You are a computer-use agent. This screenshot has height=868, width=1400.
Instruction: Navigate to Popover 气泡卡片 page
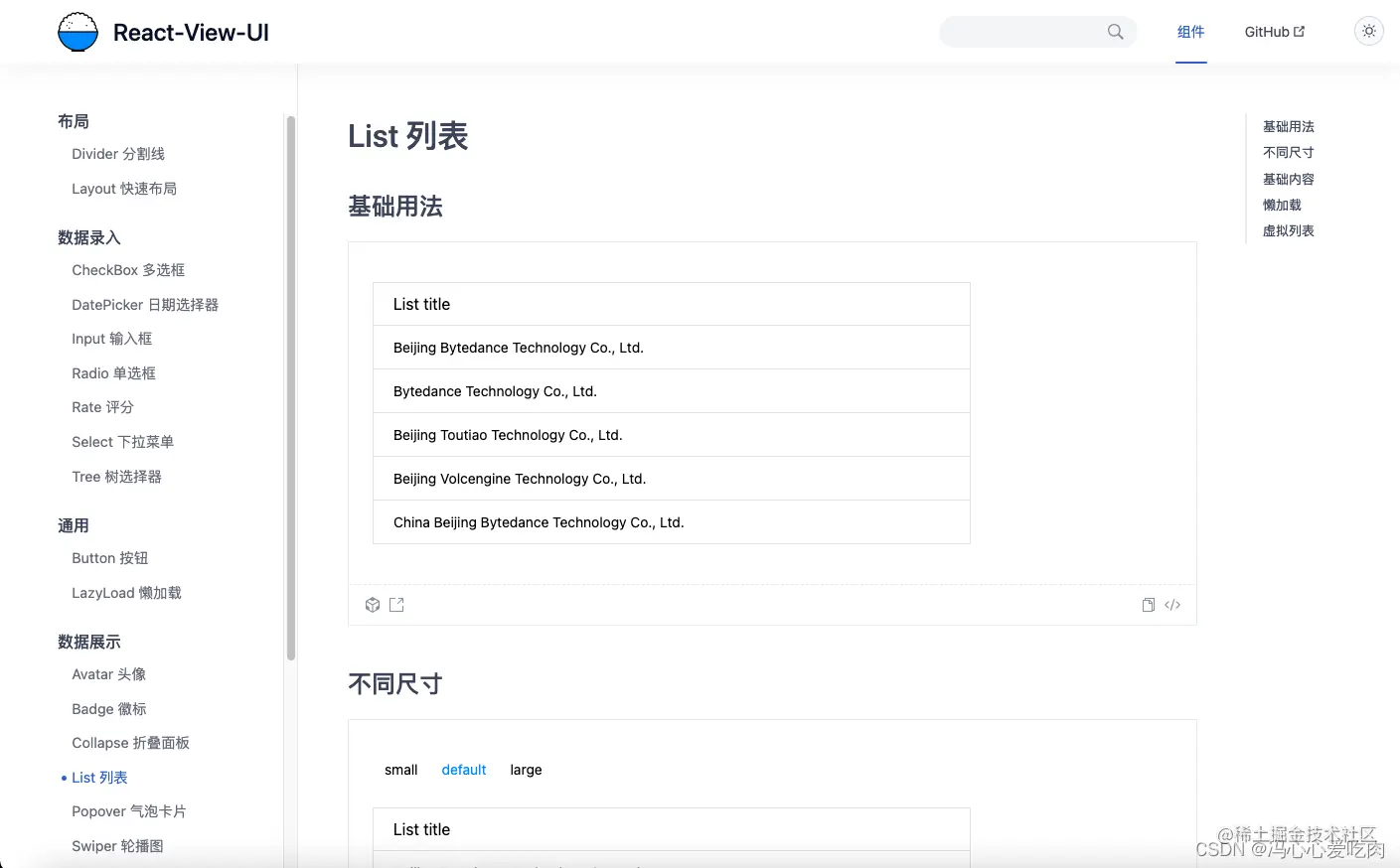[128, 811]
